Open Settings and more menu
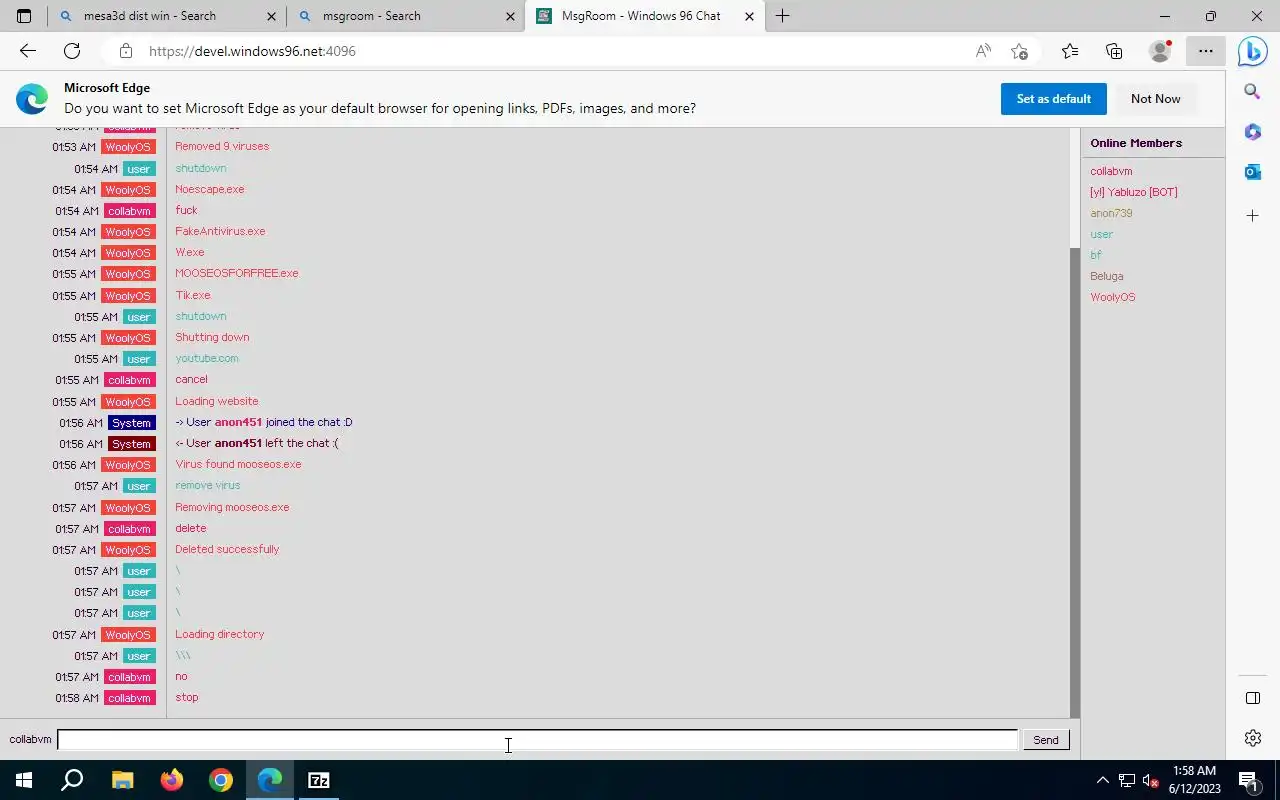Screen dimensions: 1280x800 (1205, 51)
